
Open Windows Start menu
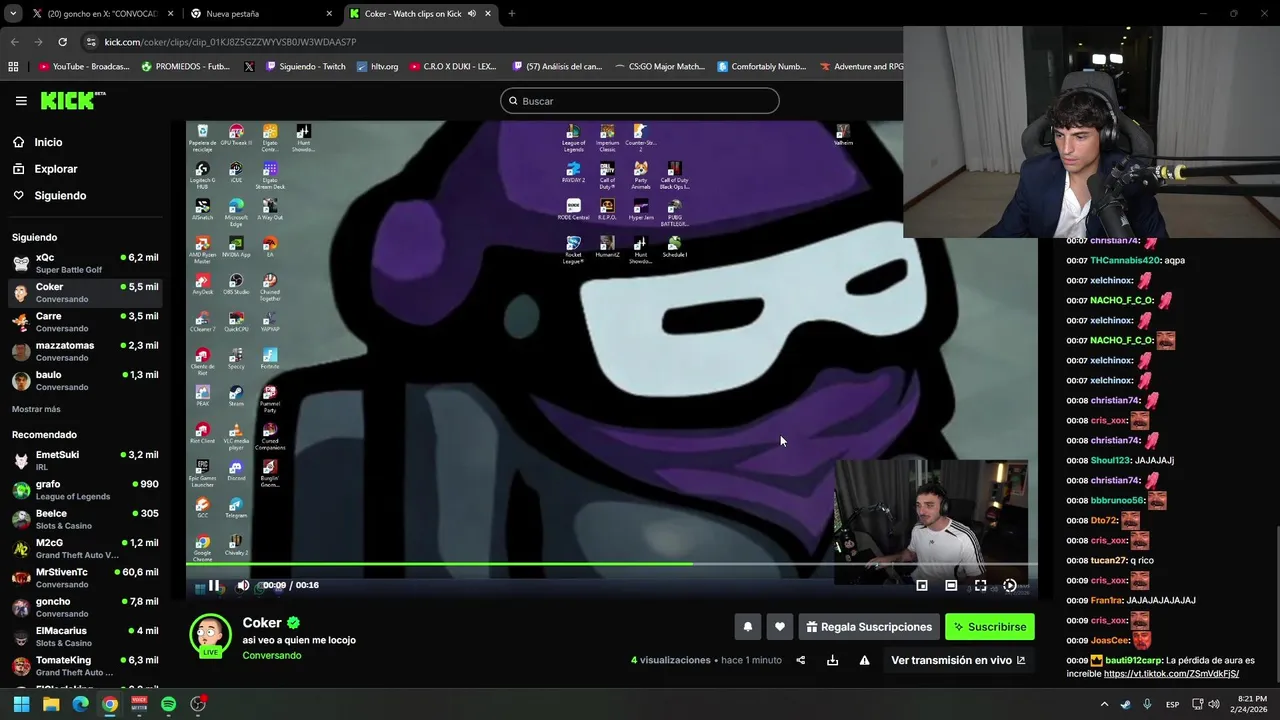tap(21, 704)
